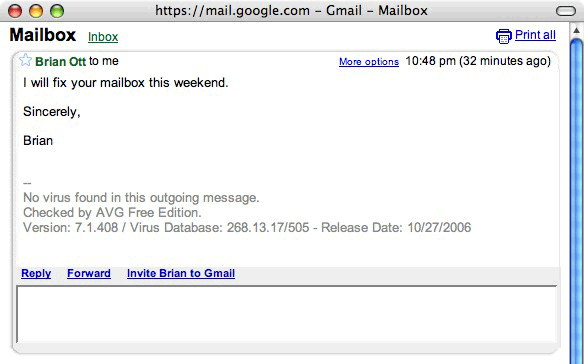Click the sender name Brian Ott
This screenshot has height=364, width=584.
60,61
